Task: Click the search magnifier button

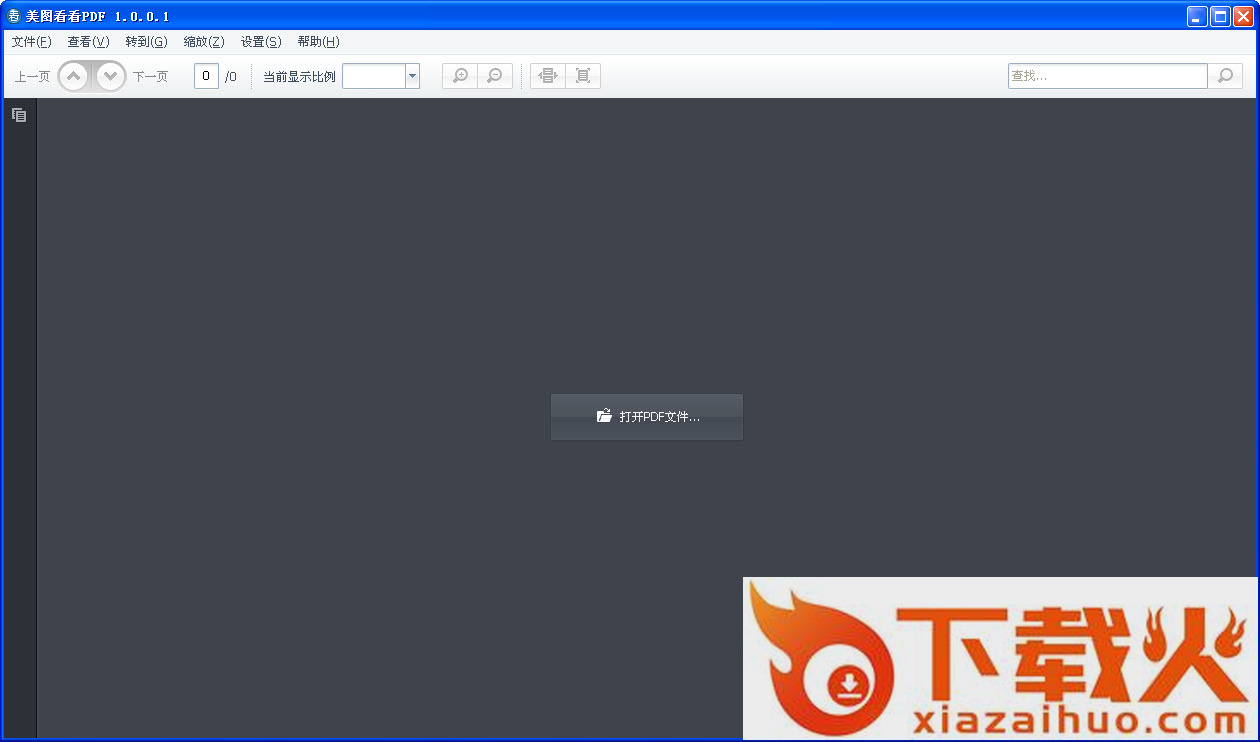Action: tap(1225, 76)
